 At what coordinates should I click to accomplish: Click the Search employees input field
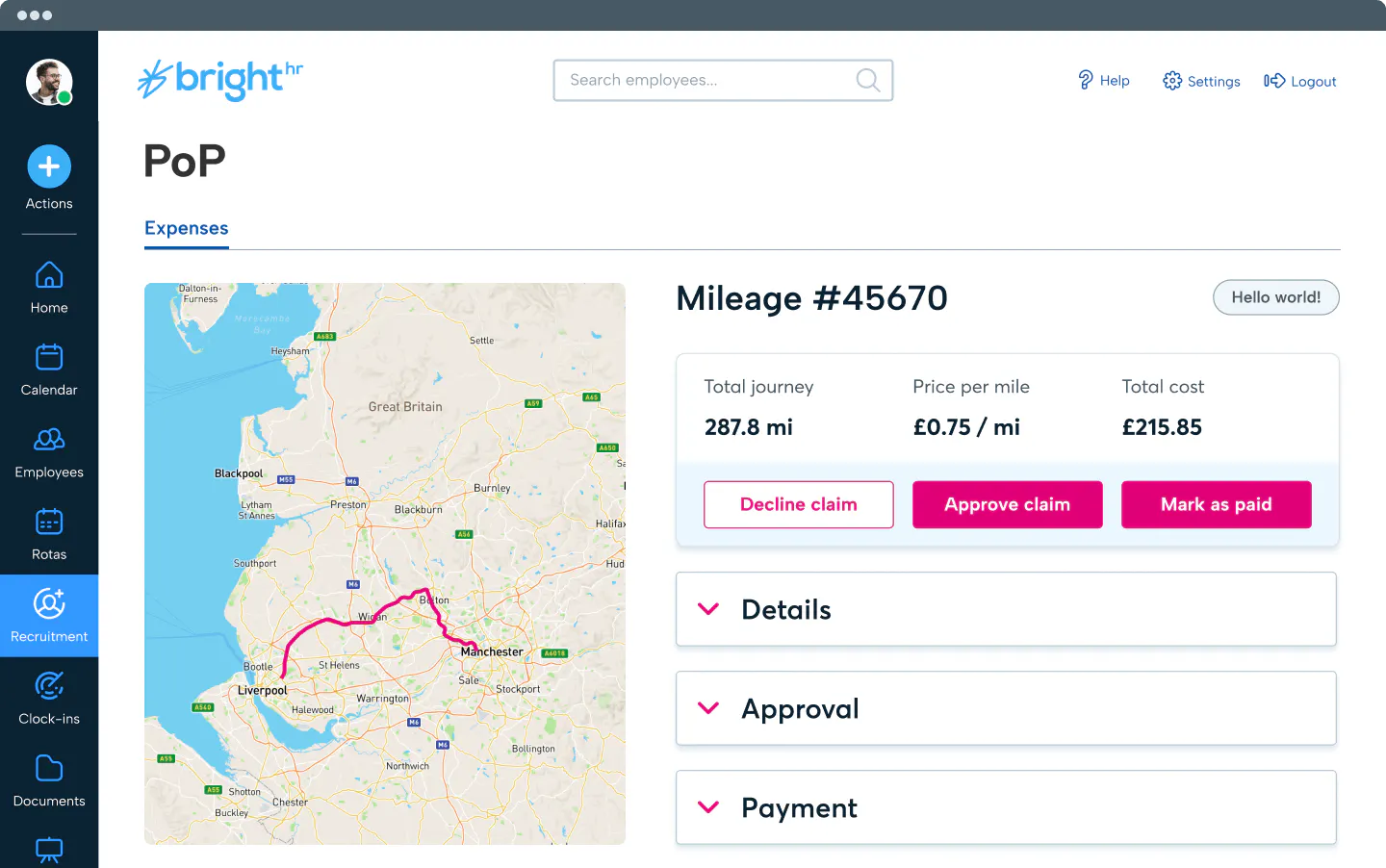707,80
